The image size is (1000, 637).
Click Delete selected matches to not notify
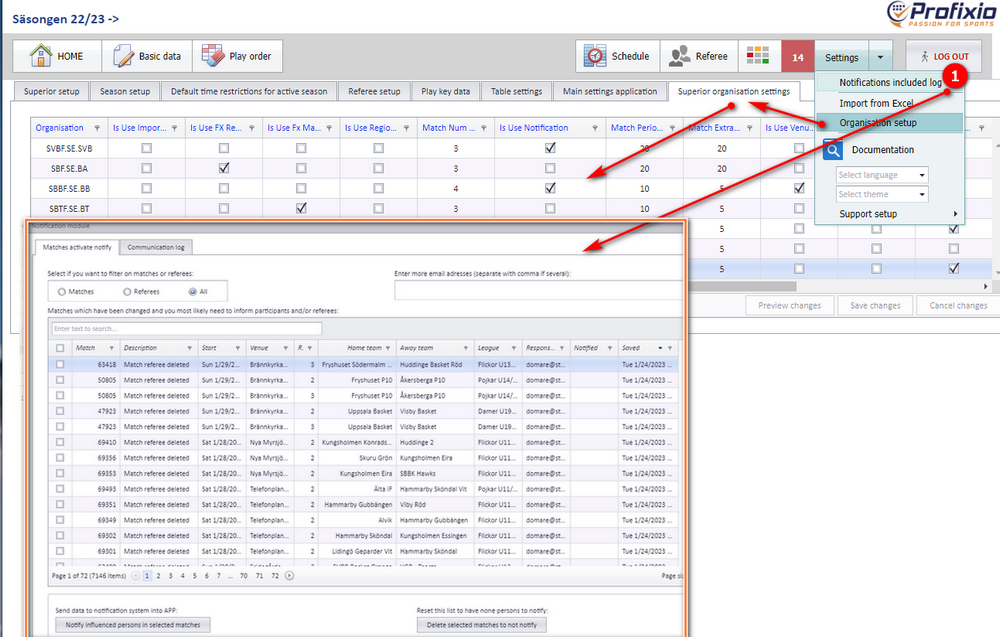pos(482,625)
